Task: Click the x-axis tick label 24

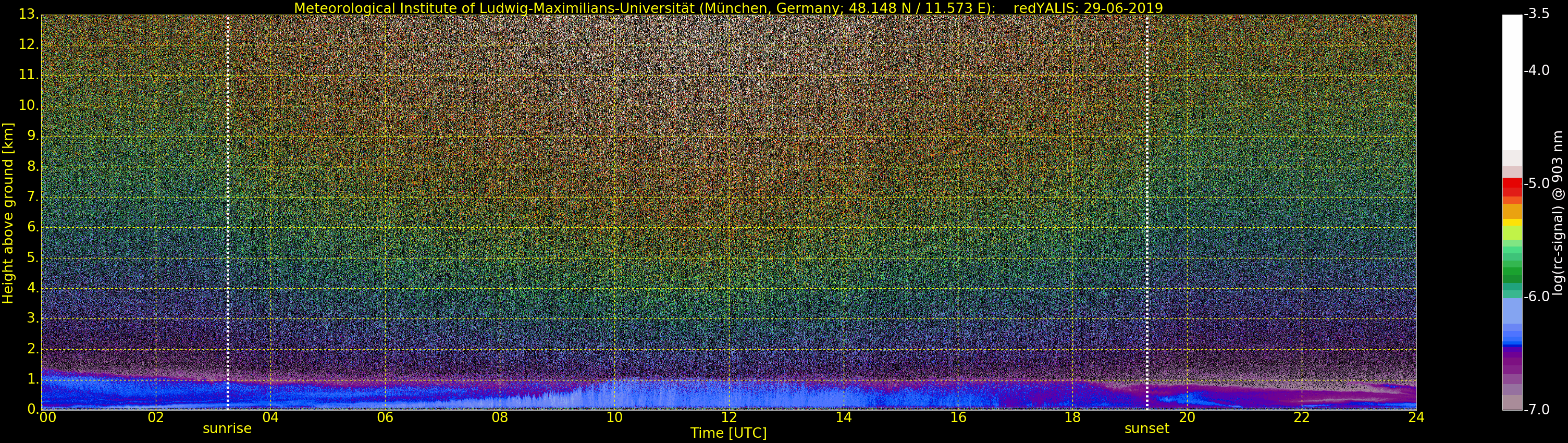Action: [1416, 417]
